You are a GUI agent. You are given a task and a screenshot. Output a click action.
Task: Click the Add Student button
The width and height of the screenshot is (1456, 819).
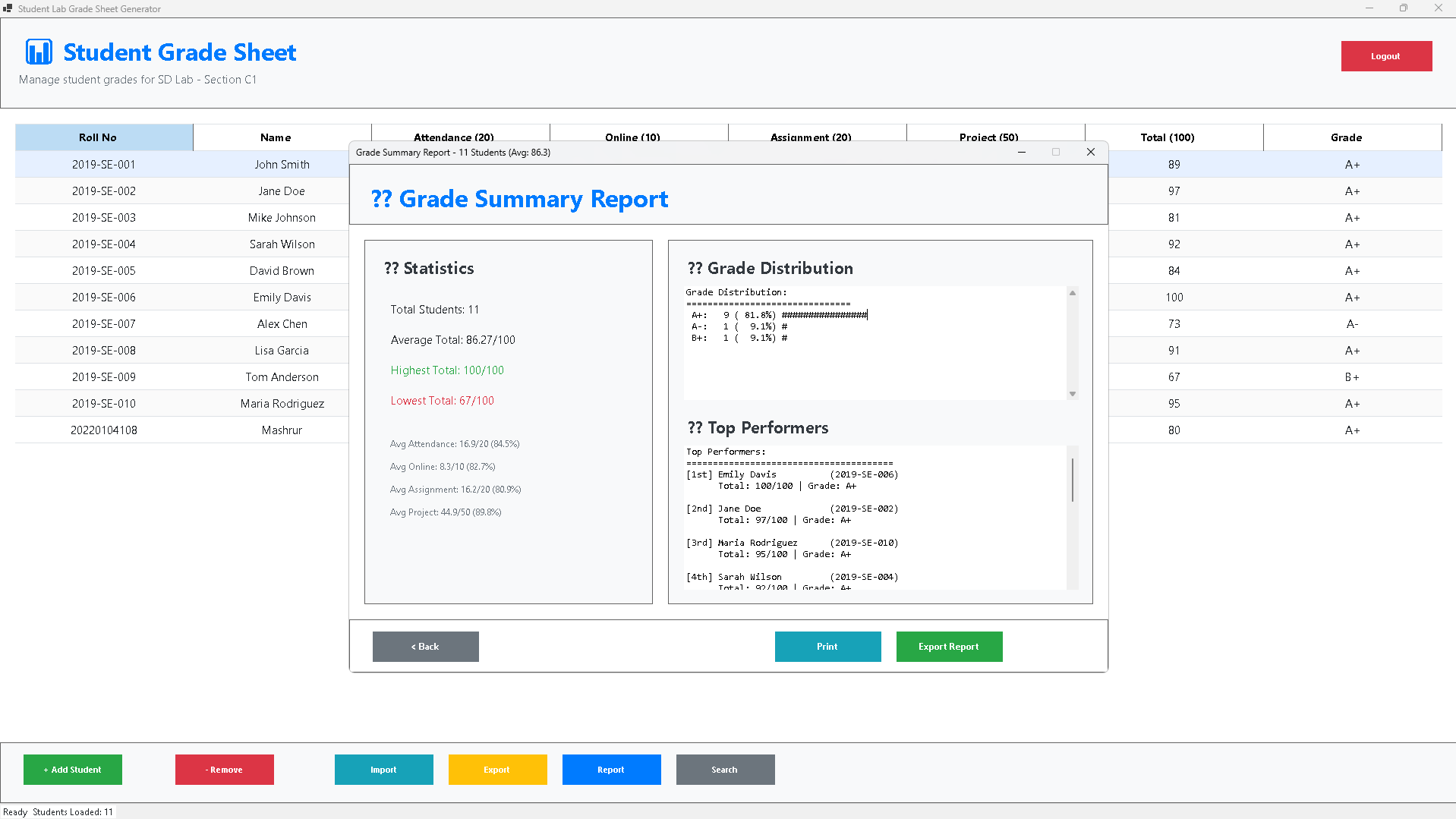[73, 770]
